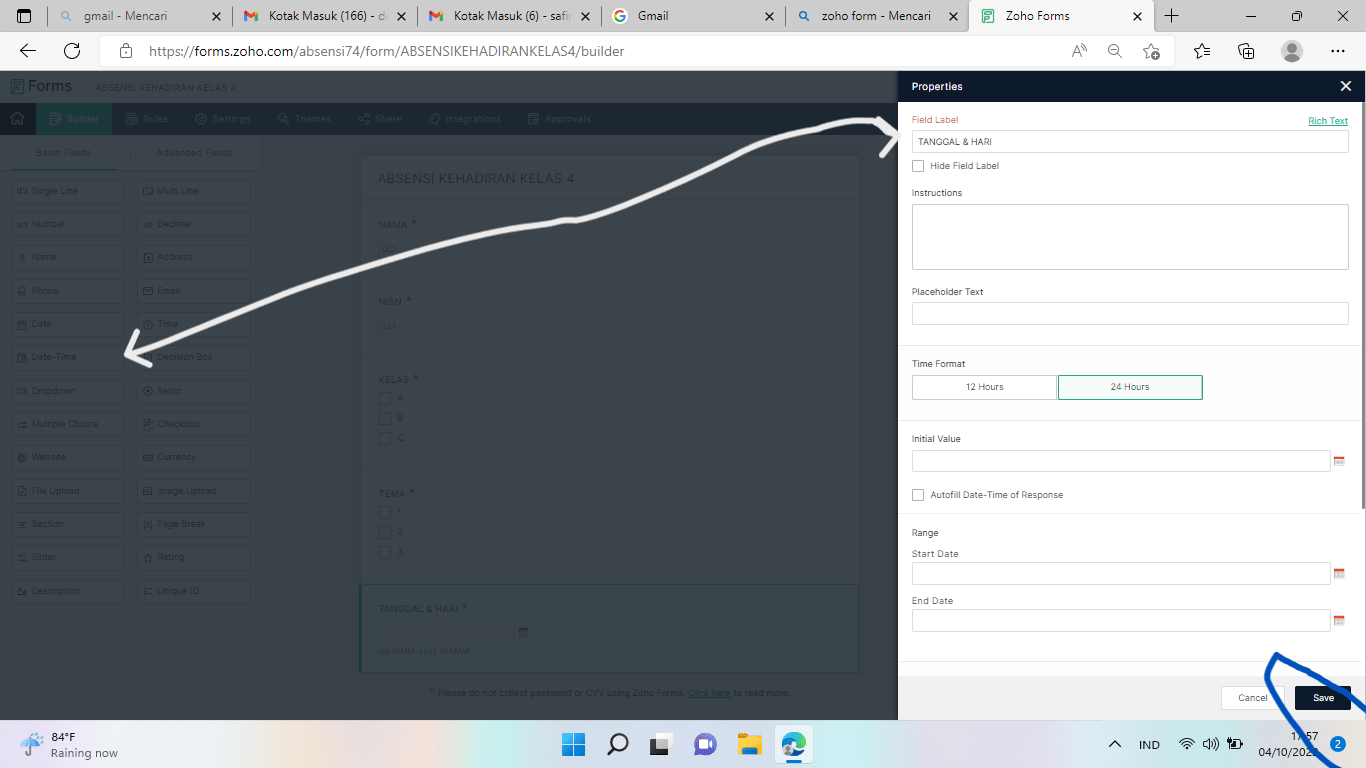The image size is (1366, 768).
Task: Open the Rich Text link
Action: click(x=1328, y=121)
